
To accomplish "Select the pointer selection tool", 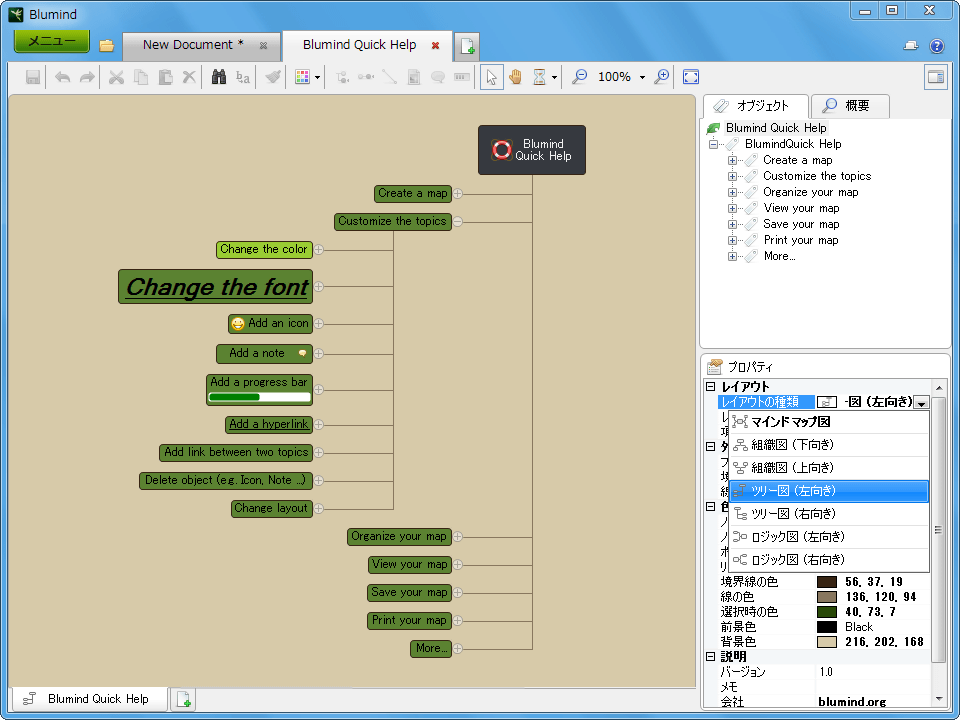I will point(492,77).
